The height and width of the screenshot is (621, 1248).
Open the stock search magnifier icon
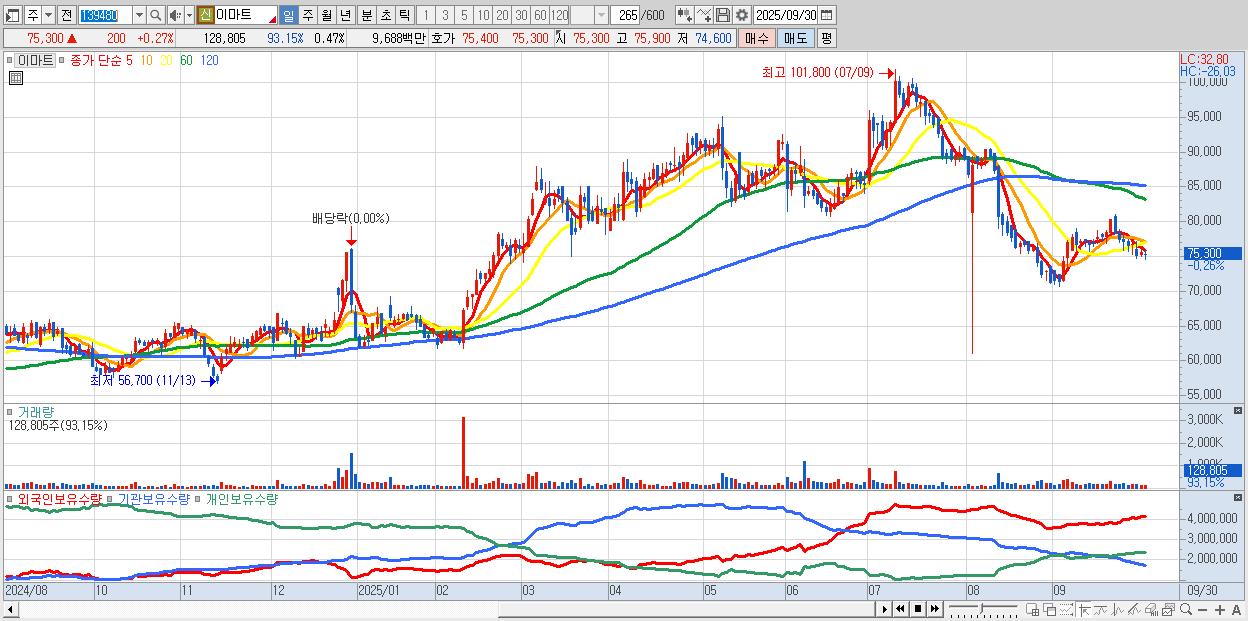coord(155,15)
